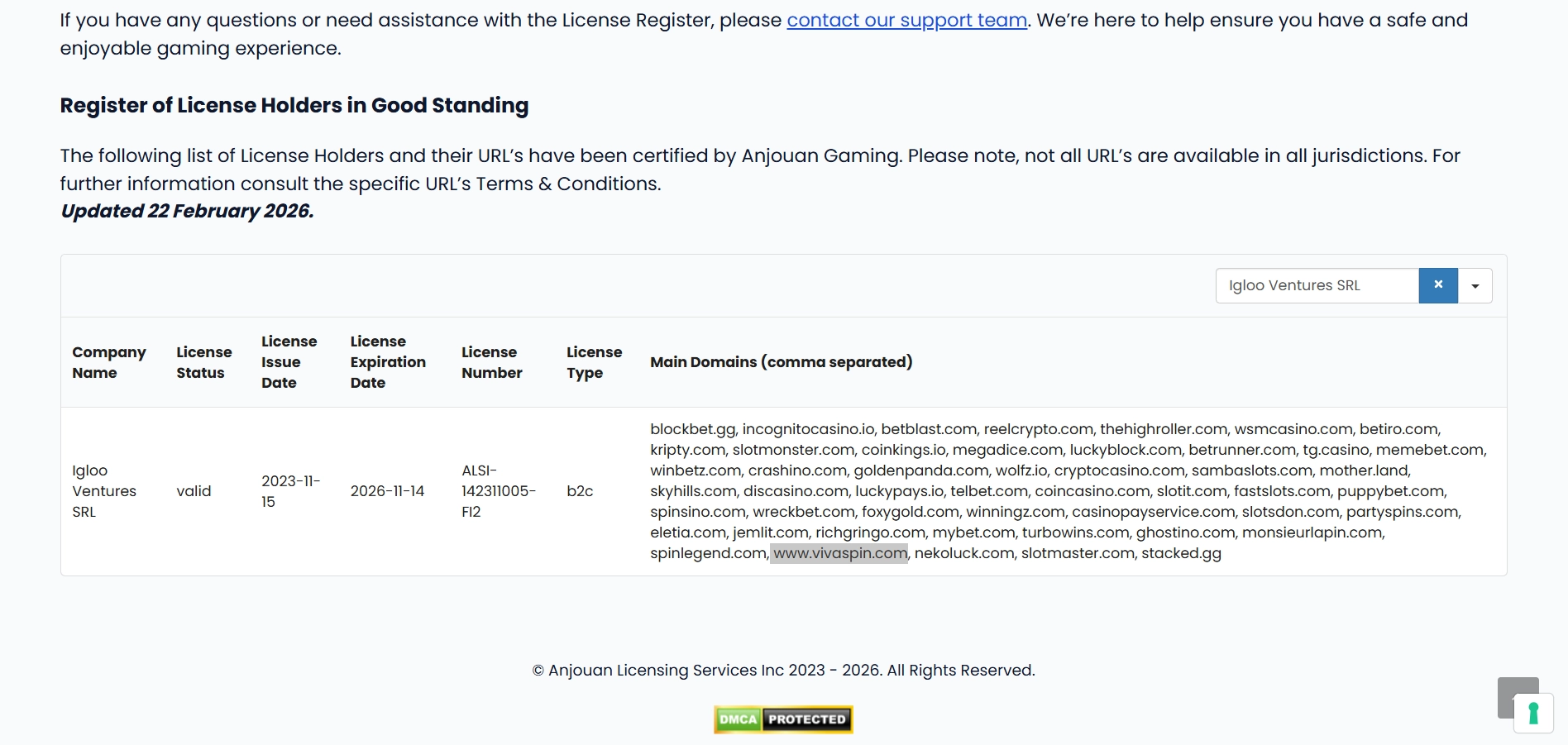The image size is (1568, 745).
Task: Click the Anjouan Licensing Services copyright text
Action: pyautogui.click(x=783, y=671)
